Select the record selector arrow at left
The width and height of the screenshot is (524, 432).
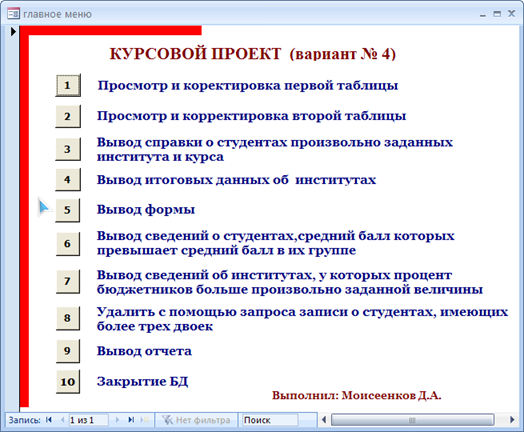[13, 32]
